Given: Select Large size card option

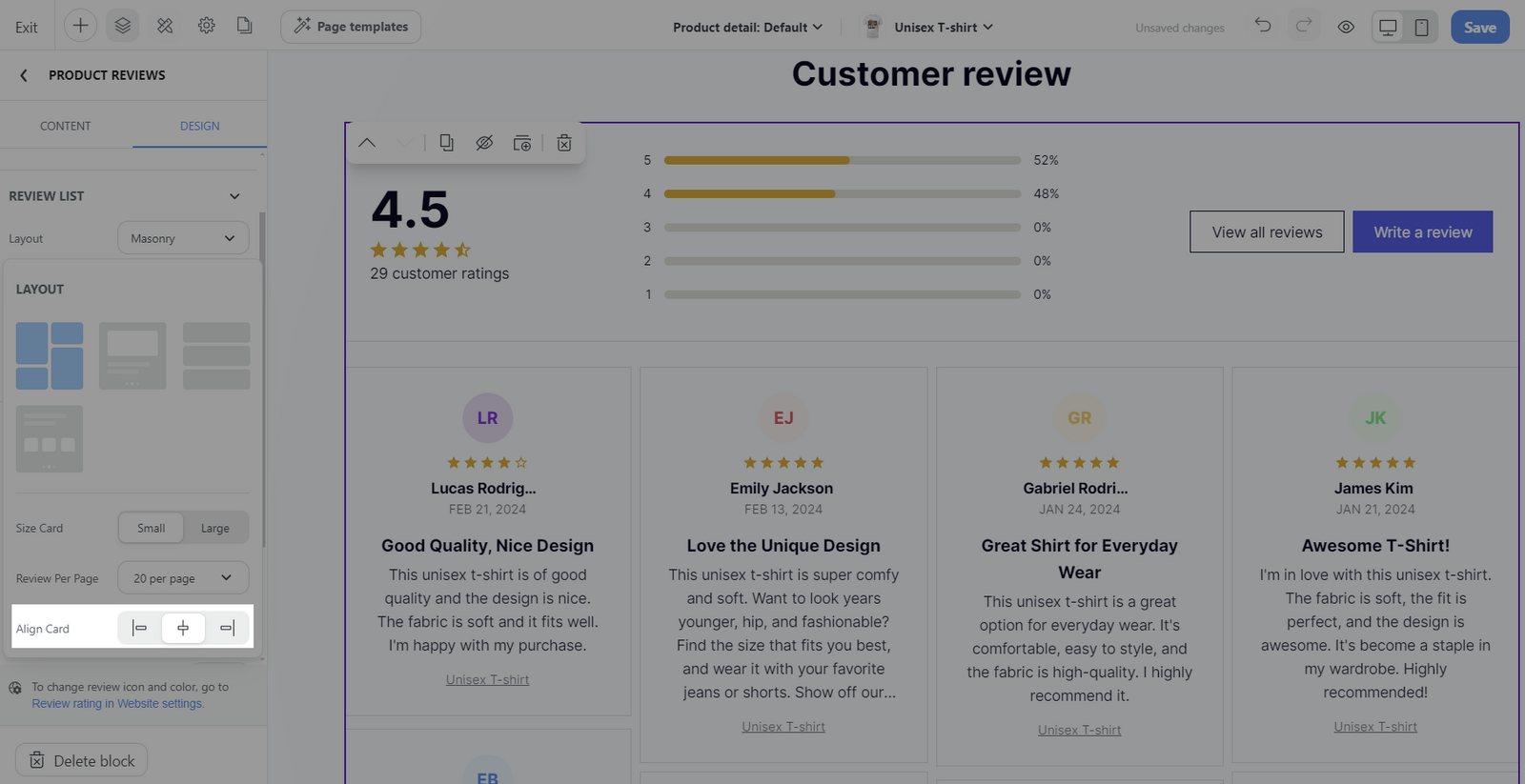Looking at the screenshot, I should coord(215,528).
